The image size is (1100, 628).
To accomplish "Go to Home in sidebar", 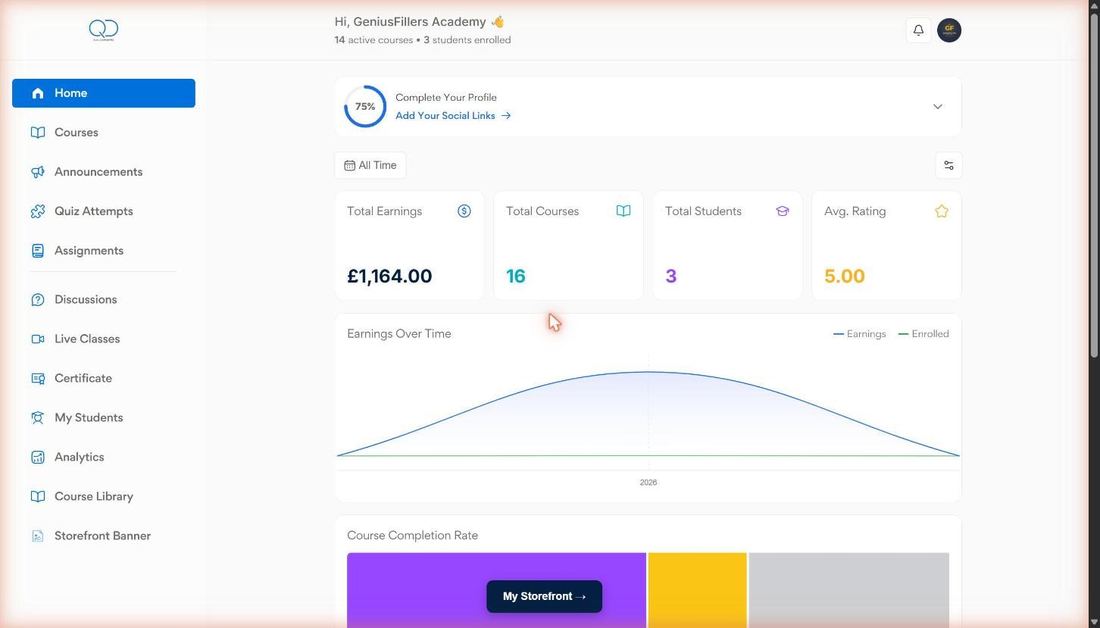I will click(x=104, y=93).
